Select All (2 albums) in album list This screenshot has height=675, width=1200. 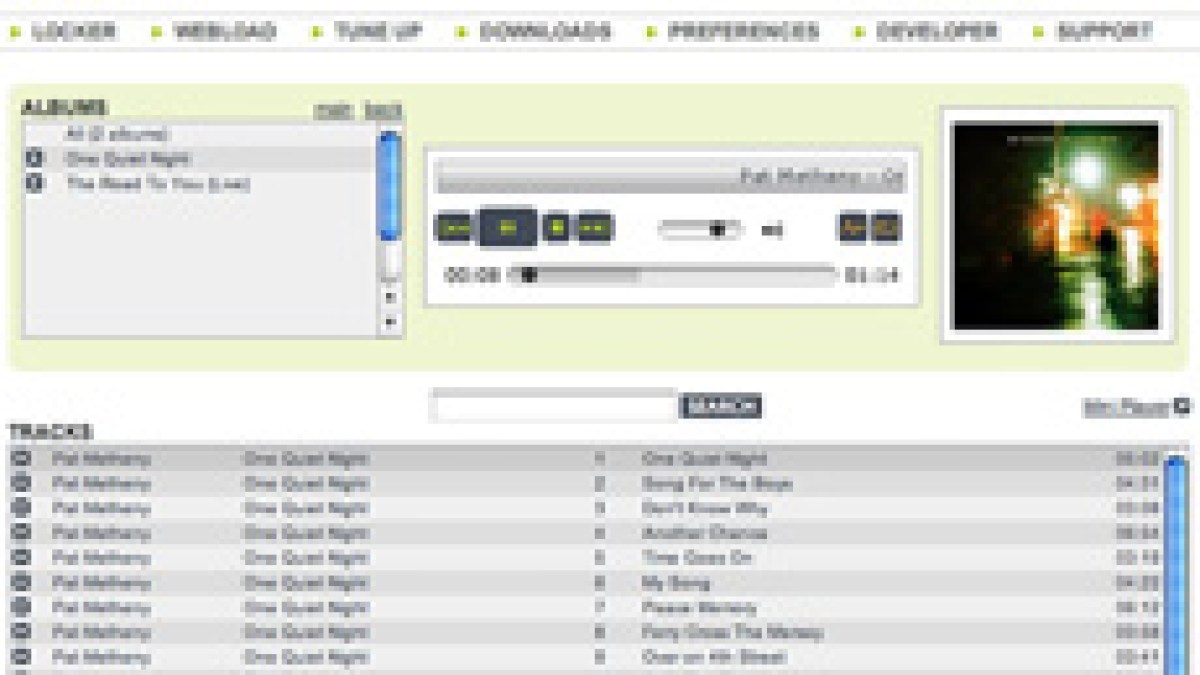click(x=117, y=133)
